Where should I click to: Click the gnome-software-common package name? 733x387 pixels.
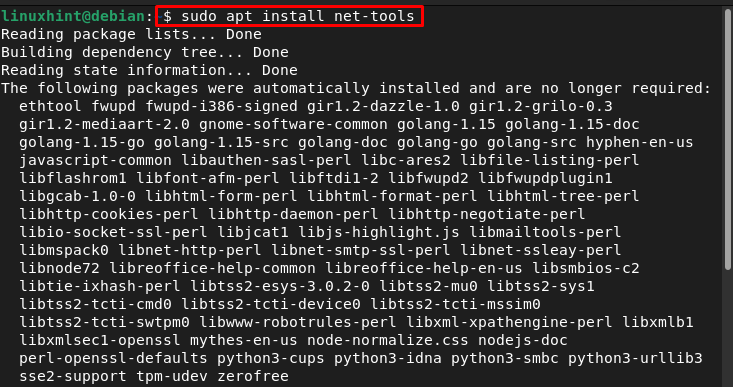pos(293,125)
